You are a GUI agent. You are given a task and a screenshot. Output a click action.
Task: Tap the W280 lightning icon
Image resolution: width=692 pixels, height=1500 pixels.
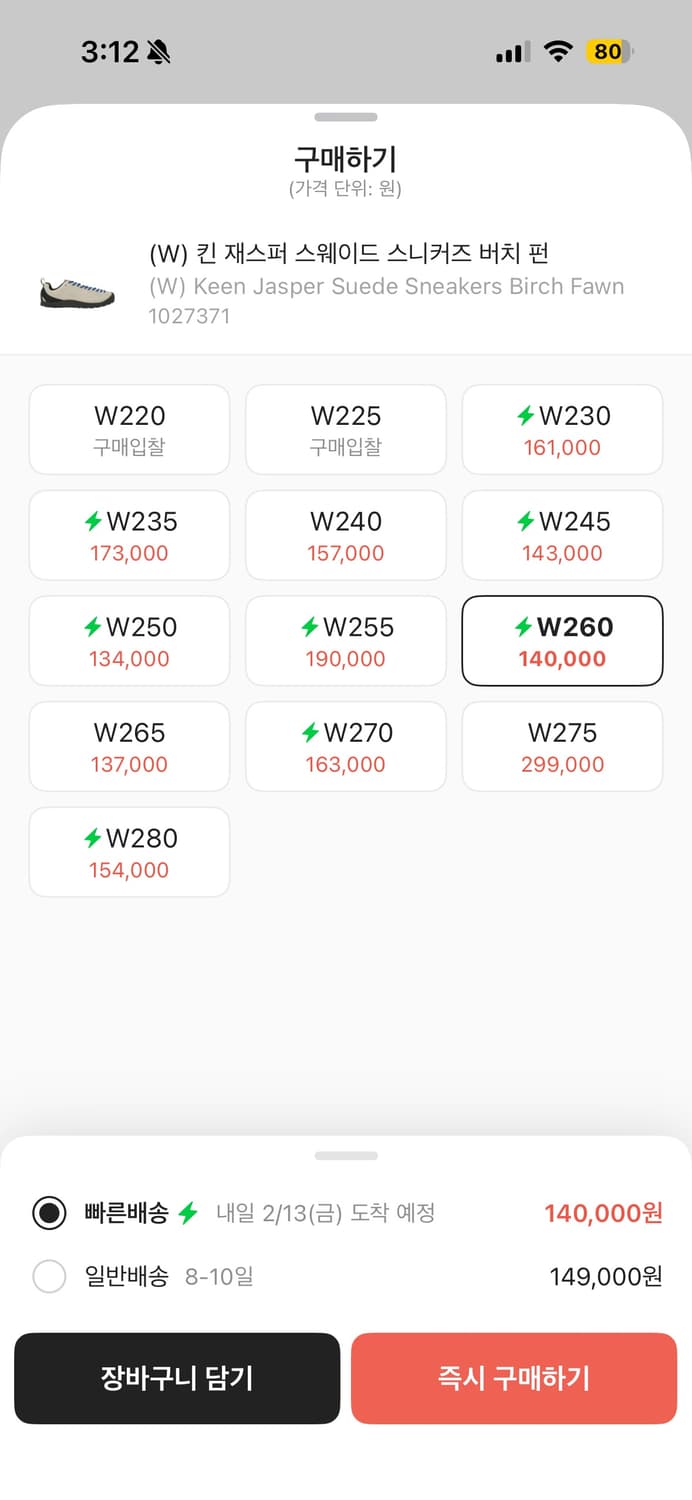tap(93, 838)
